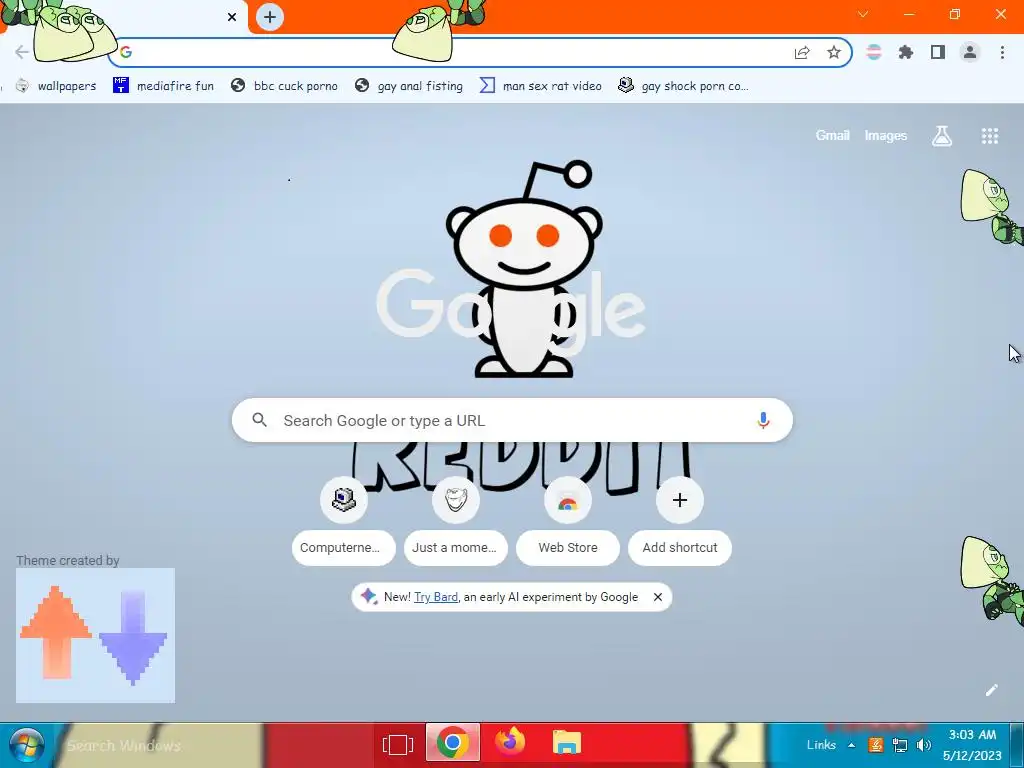The height and width of the screenshot is (768, 1024).
Task: Open a new tab with plus button
Action: click(270, 17)
